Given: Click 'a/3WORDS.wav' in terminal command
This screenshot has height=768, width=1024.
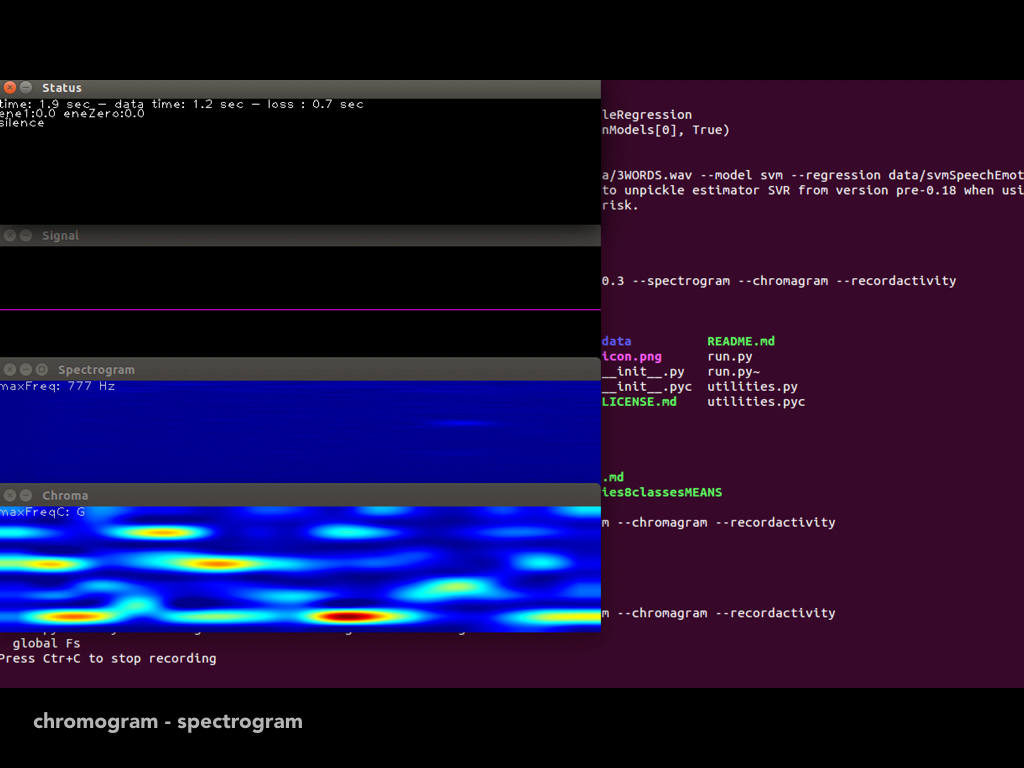Looking at the screenshot, I should point(647,175).
